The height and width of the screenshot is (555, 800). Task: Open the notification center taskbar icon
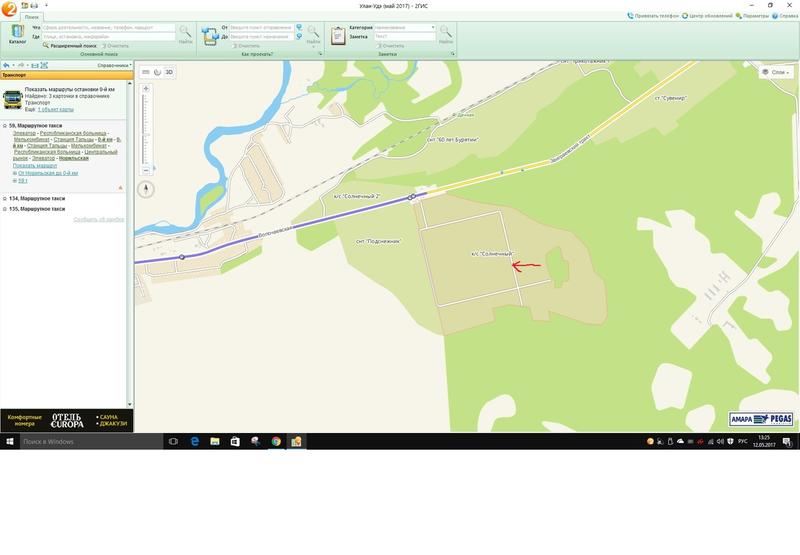pos(787,442)
